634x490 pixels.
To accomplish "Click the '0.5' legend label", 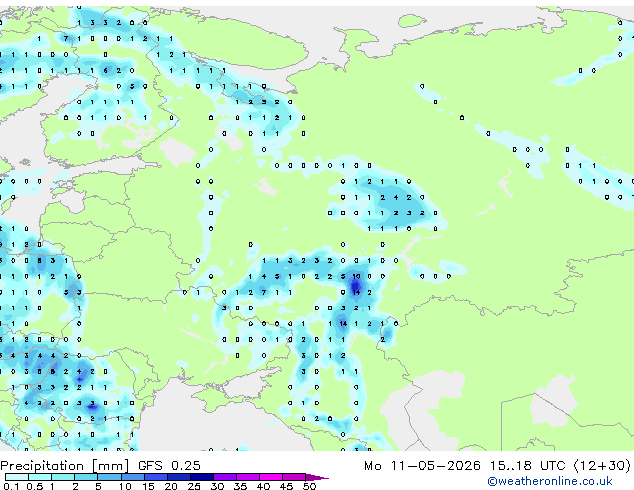I will pos(35,486).
